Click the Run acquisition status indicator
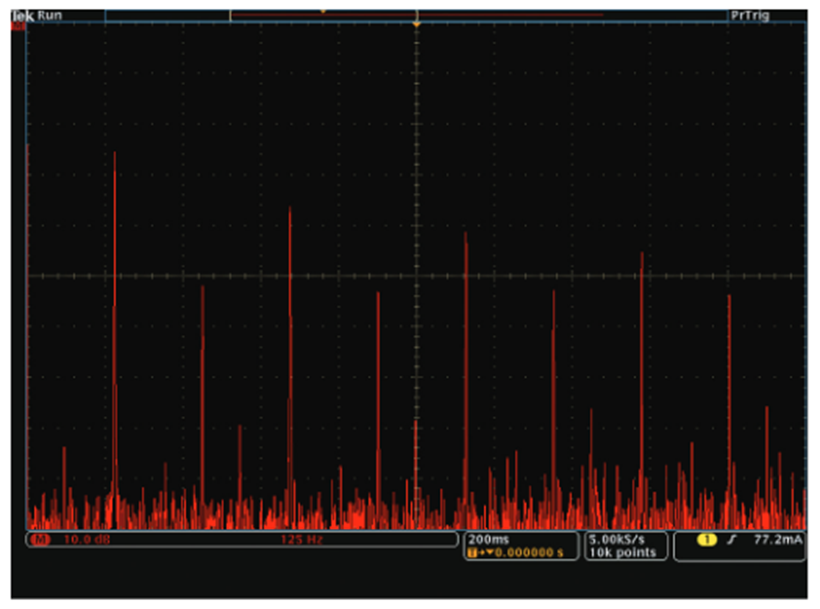 click(50, 15)
